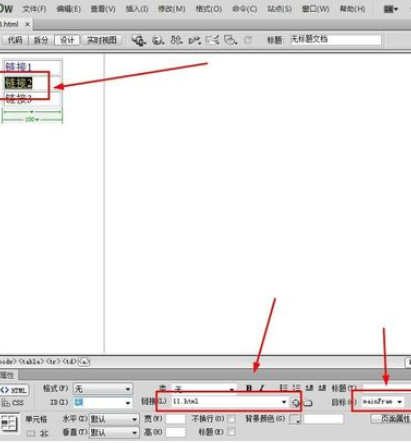Switch to HTML properties mode
The width and height of the screenshot is (411, 443).
tap(14, 390)
